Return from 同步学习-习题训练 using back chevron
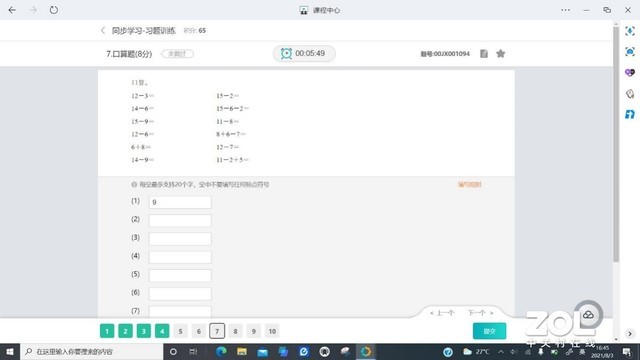Viewport: 640px width, 360px height. [x=103, y=31]
